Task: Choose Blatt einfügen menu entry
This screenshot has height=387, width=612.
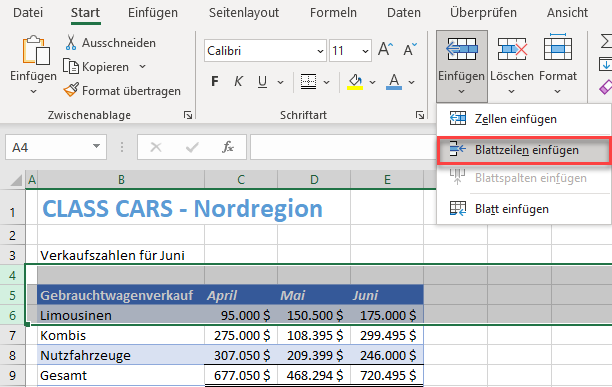Action: [x=524, y=209]
